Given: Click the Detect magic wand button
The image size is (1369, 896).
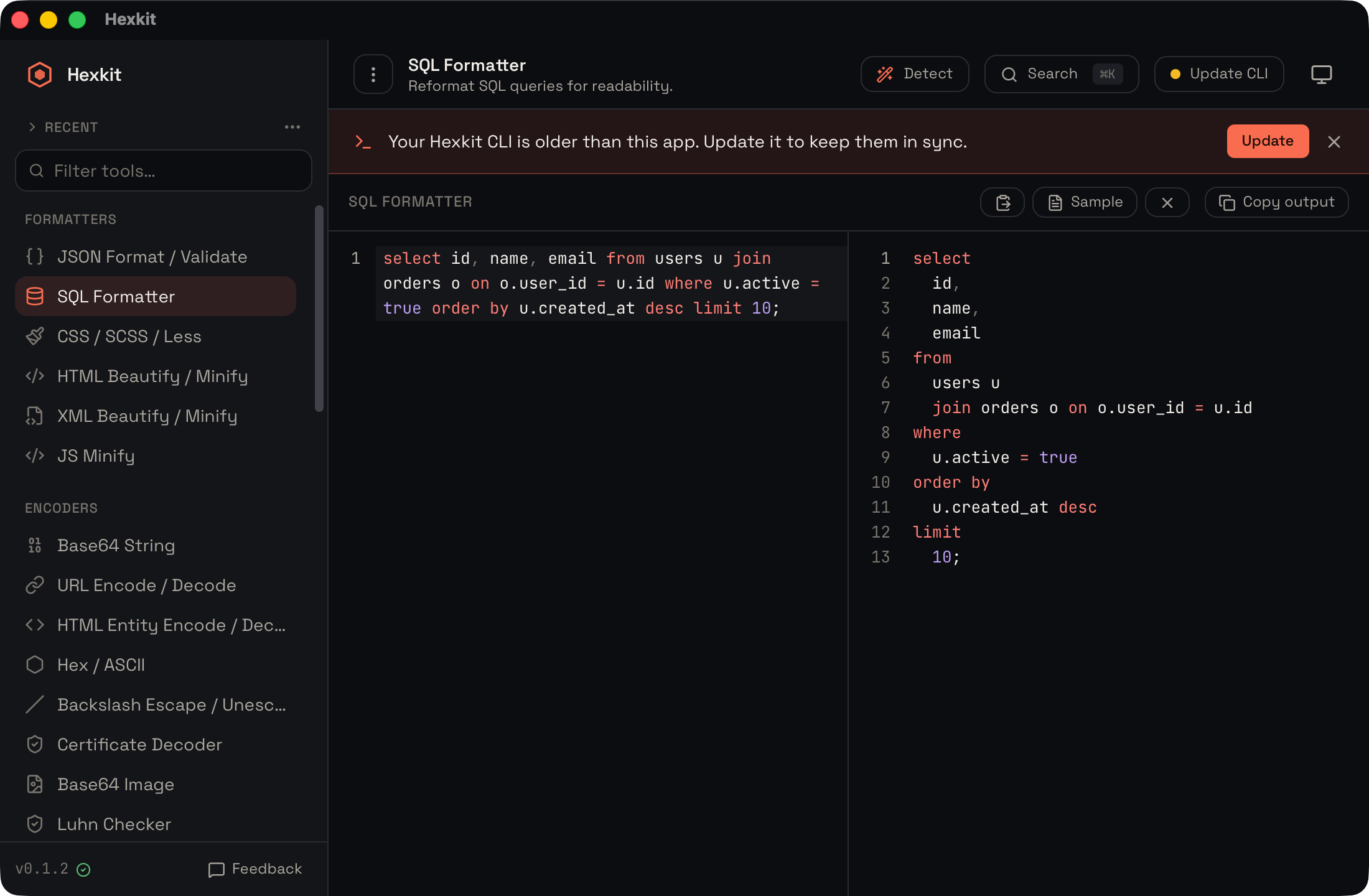Looking at the screenshot, I should pos(915,74).
